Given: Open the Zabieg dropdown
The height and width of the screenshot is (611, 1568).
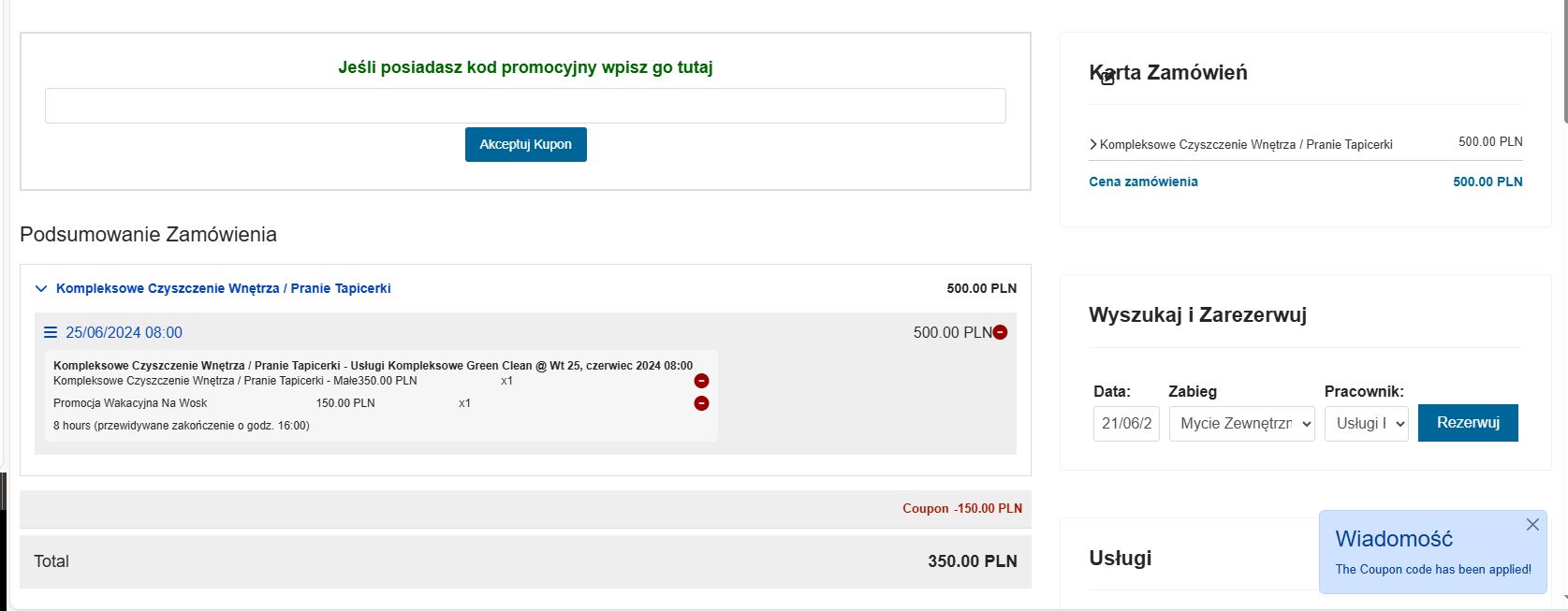Looking at the screenshot, I should 1241,423.
